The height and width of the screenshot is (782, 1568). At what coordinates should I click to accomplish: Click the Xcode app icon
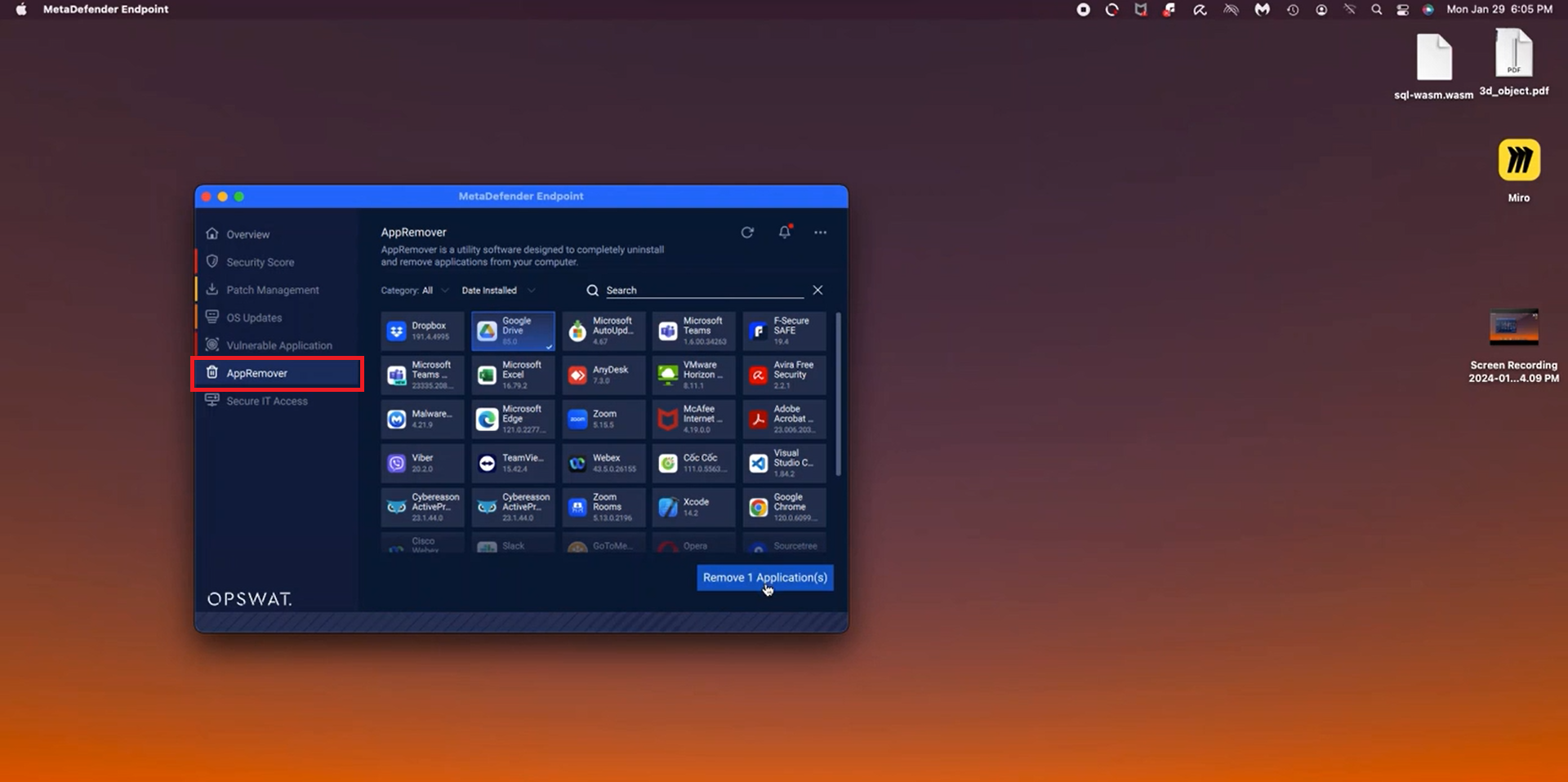668,508
